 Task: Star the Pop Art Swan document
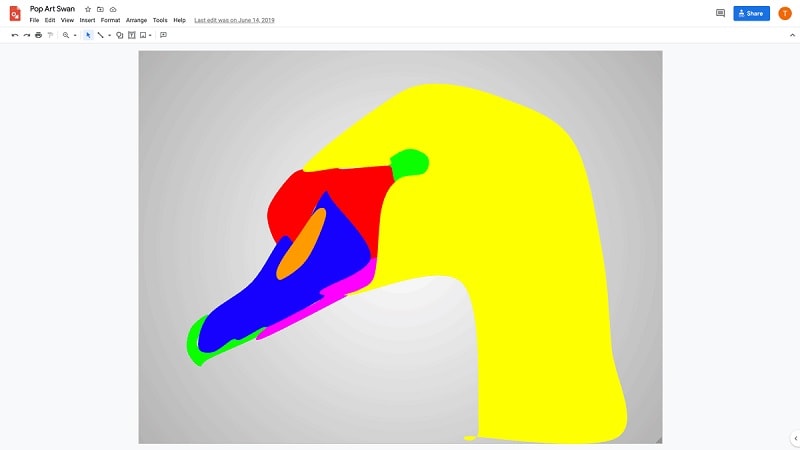[88, 9]
